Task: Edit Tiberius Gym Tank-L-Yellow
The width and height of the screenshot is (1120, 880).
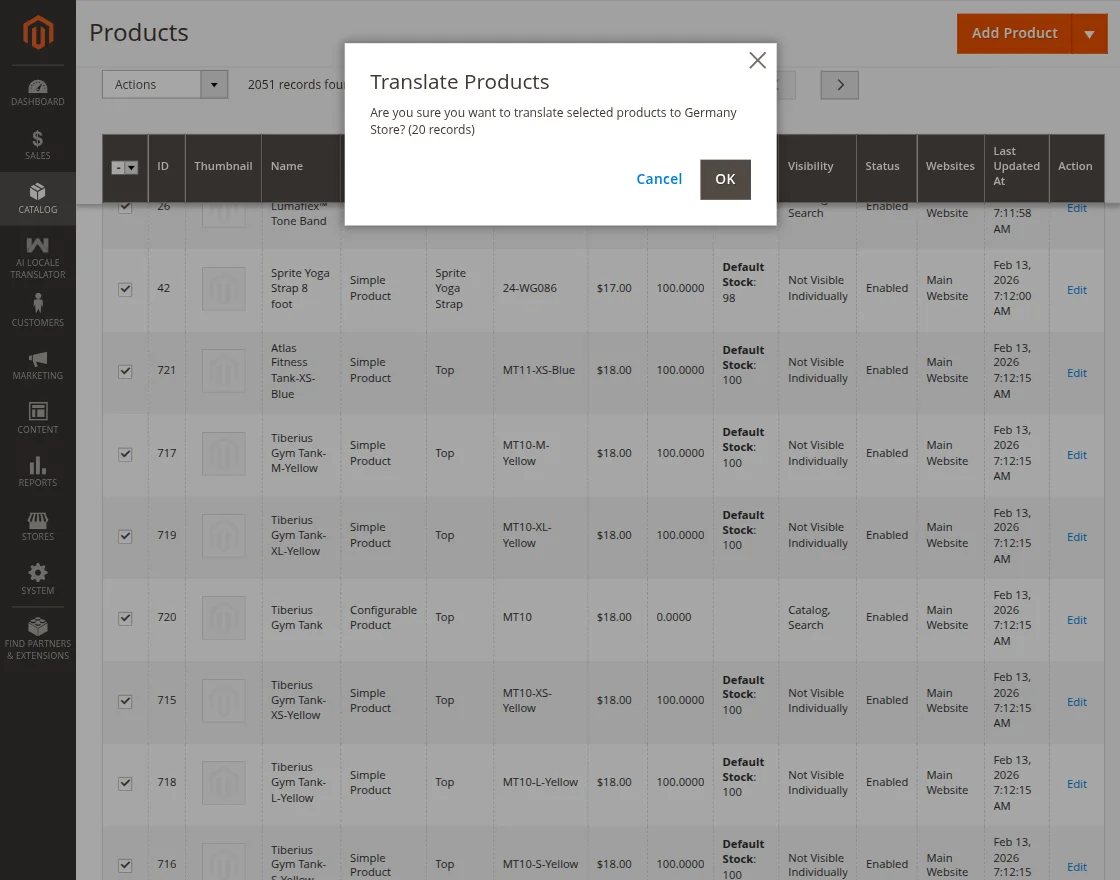Action: coord(1076,784)
